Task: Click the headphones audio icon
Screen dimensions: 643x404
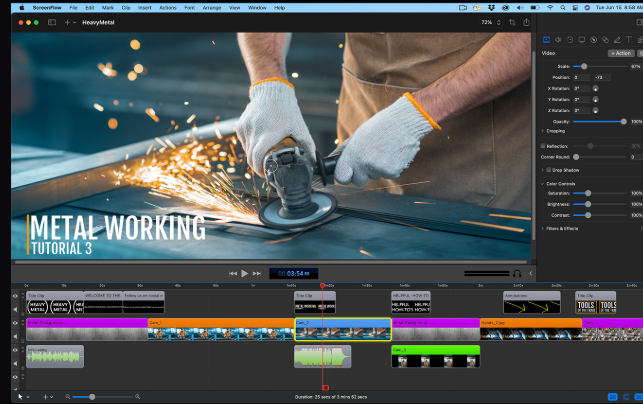Action: [517, 273]
